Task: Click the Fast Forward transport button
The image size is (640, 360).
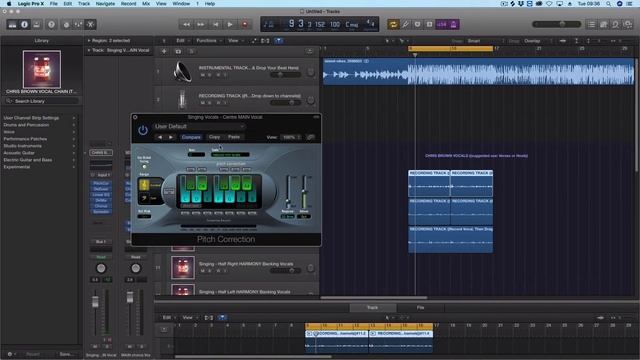Action: point(201,24)
